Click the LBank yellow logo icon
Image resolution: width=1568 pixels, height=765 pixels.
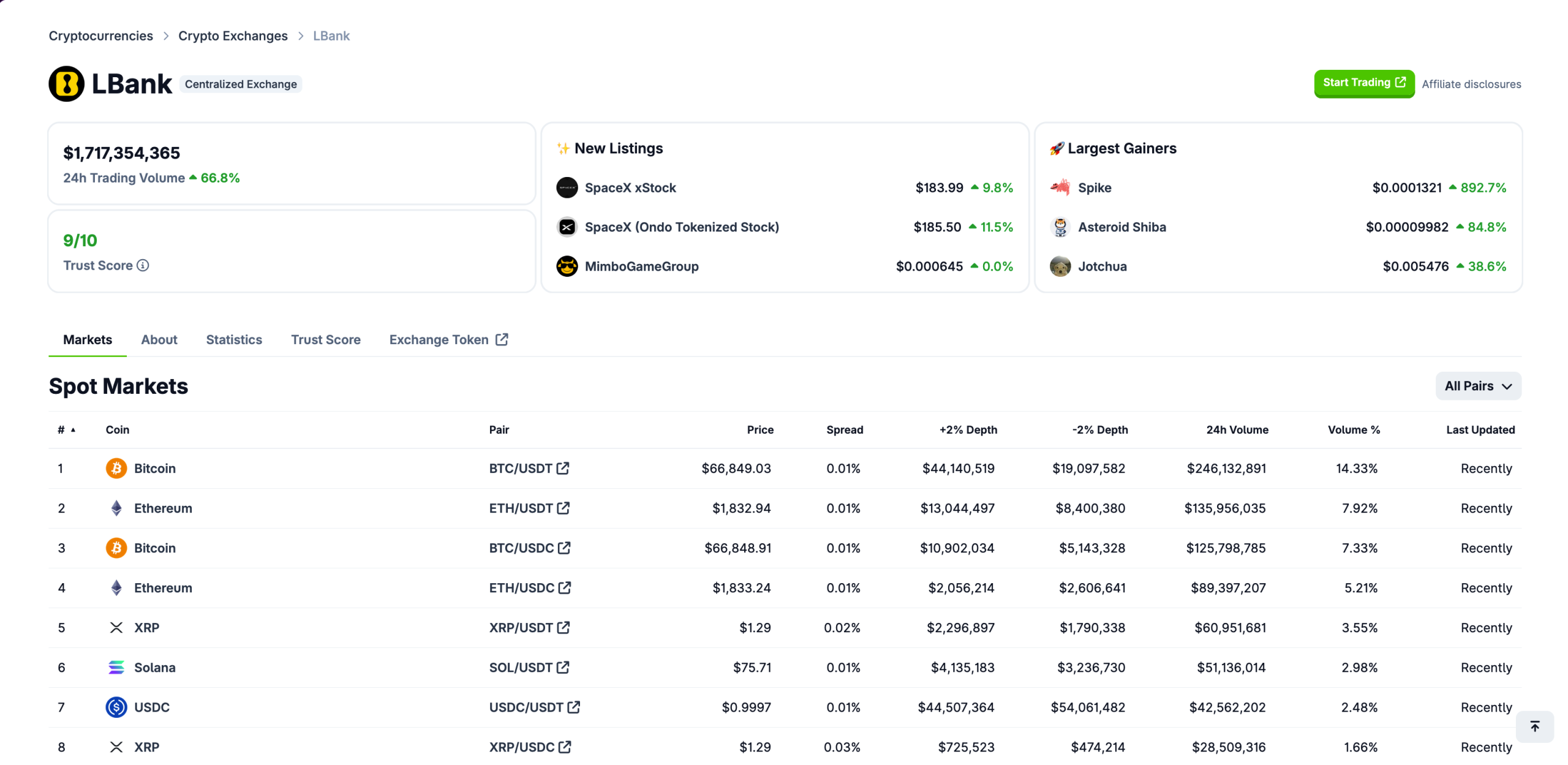click(x=66, y=84)
